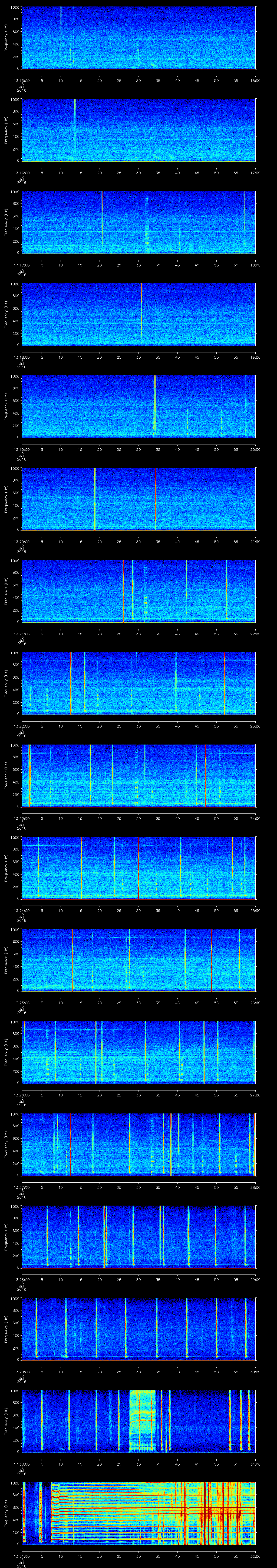The width and height of the screenshot is (277, 1568).
Task: Select the spectrogram panel starting at 13:15:00
Action: click(x=139, y=38)
